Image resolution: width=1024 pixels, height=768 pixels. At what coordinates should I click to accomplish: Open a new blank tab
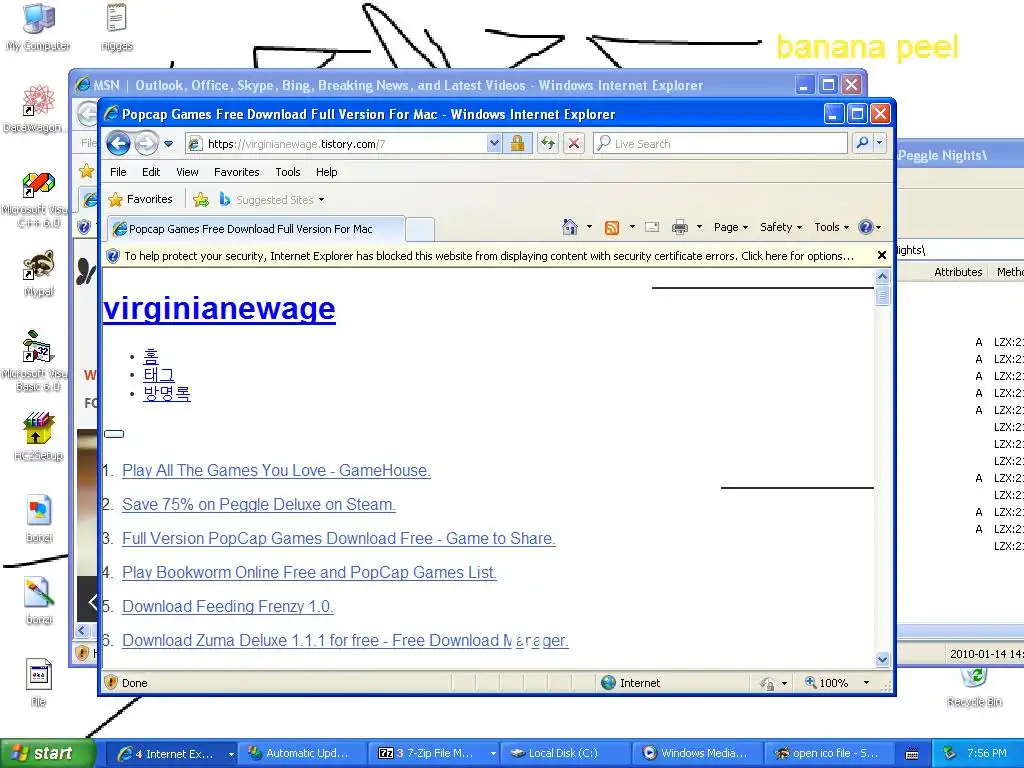(x=420, y=229)
